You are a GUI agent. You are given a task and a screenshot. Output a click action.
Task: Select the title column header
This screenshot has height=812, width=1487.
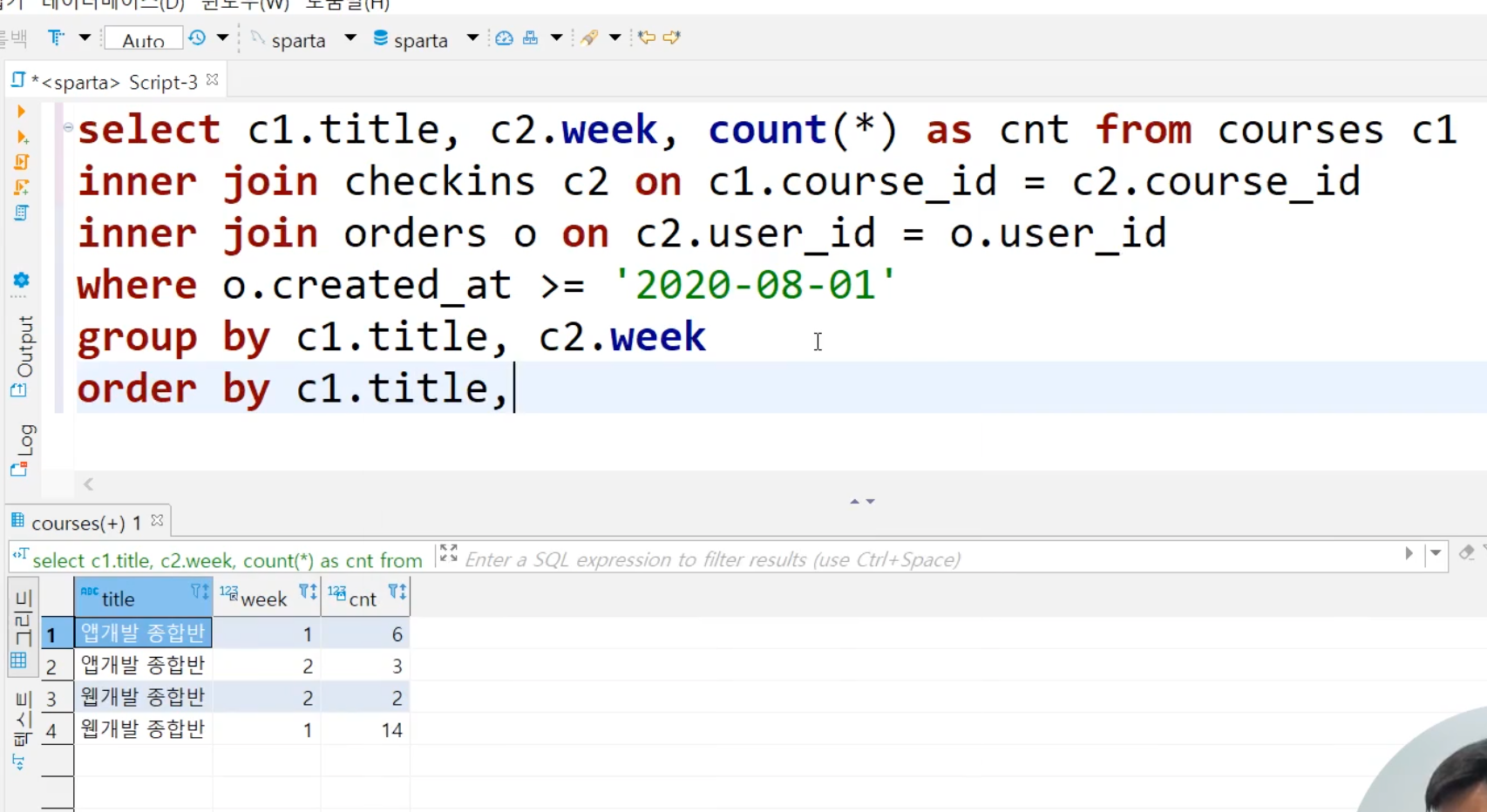point(144,598)
